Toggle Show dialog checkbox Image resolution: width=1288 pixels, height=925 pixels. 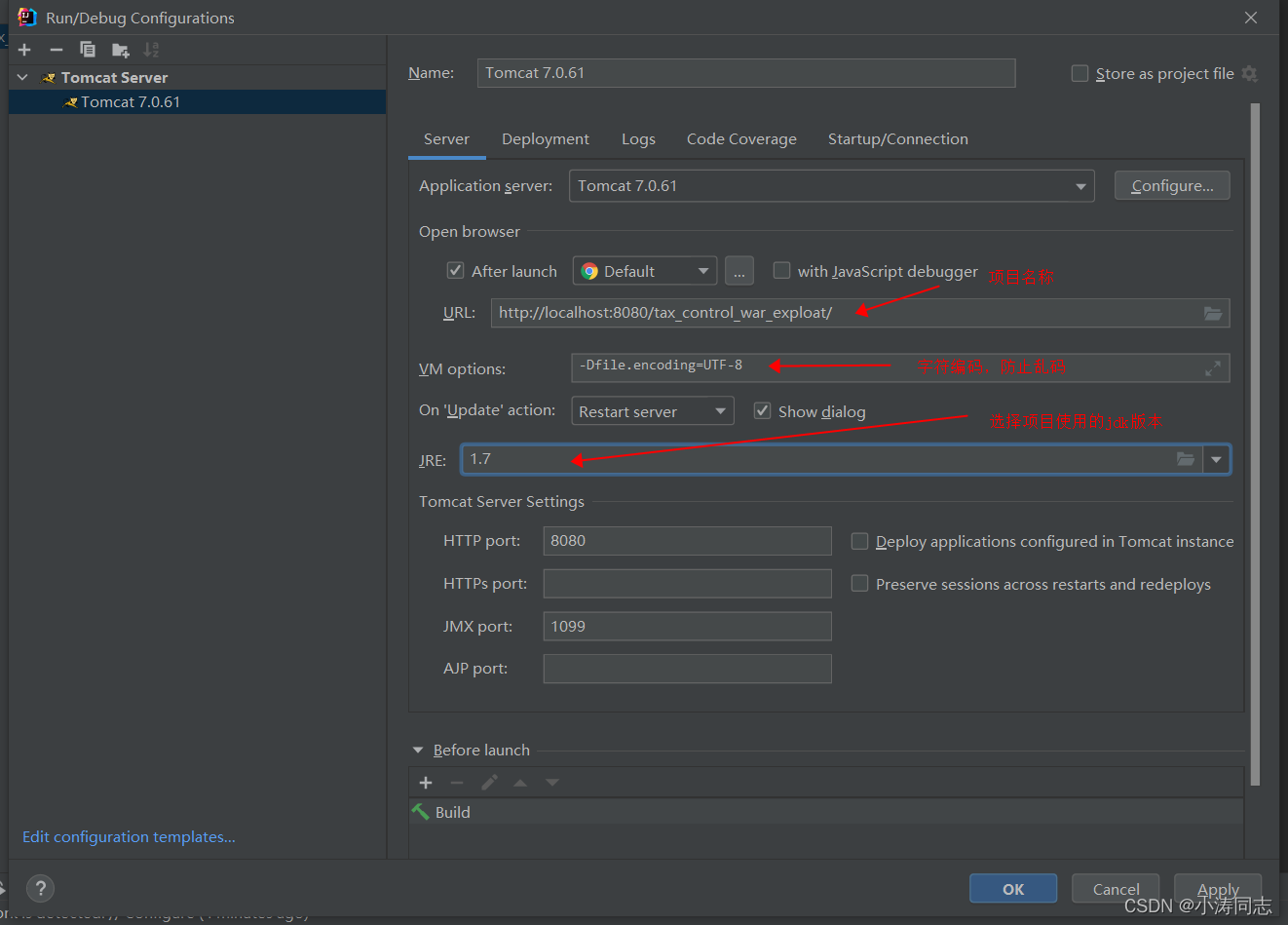point(762,411)
